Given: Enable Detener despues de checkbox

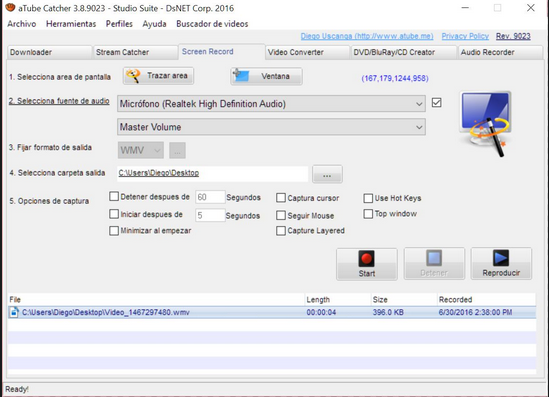Looking at the screenshot, I should 114,196.
